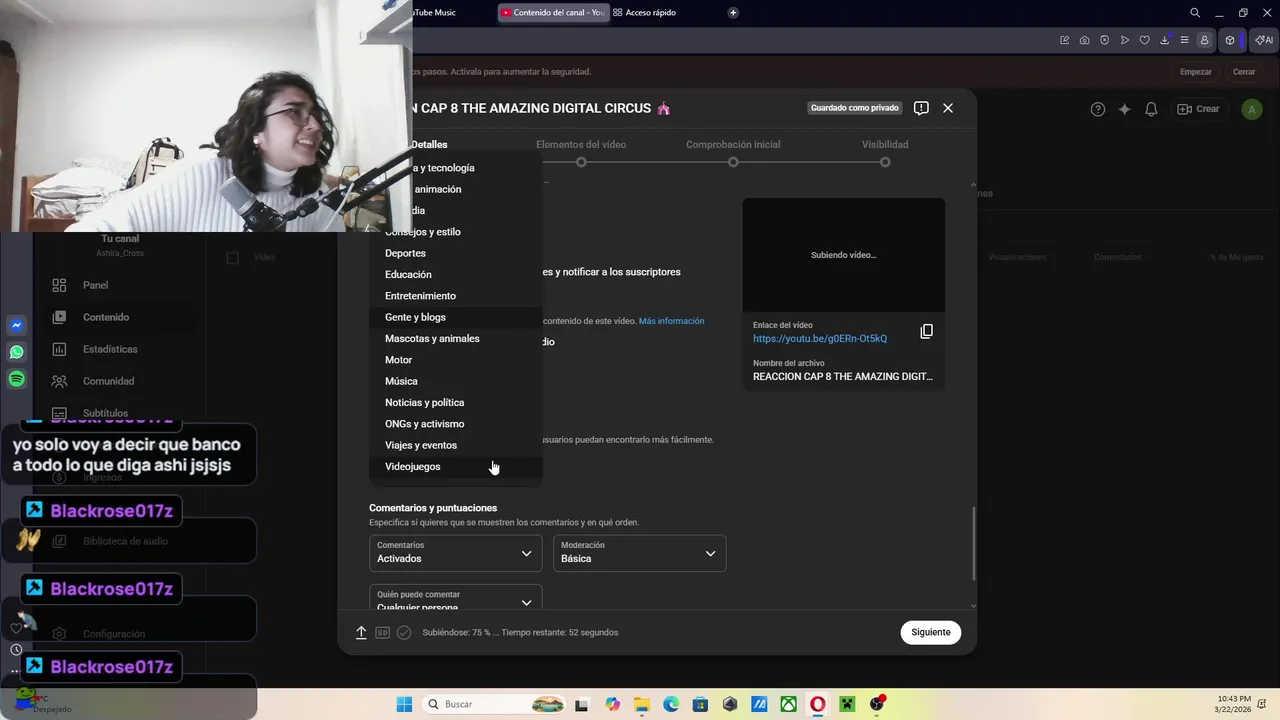Open Messenger in browser sidebar

pyautogui.click(x=16, y=325)
